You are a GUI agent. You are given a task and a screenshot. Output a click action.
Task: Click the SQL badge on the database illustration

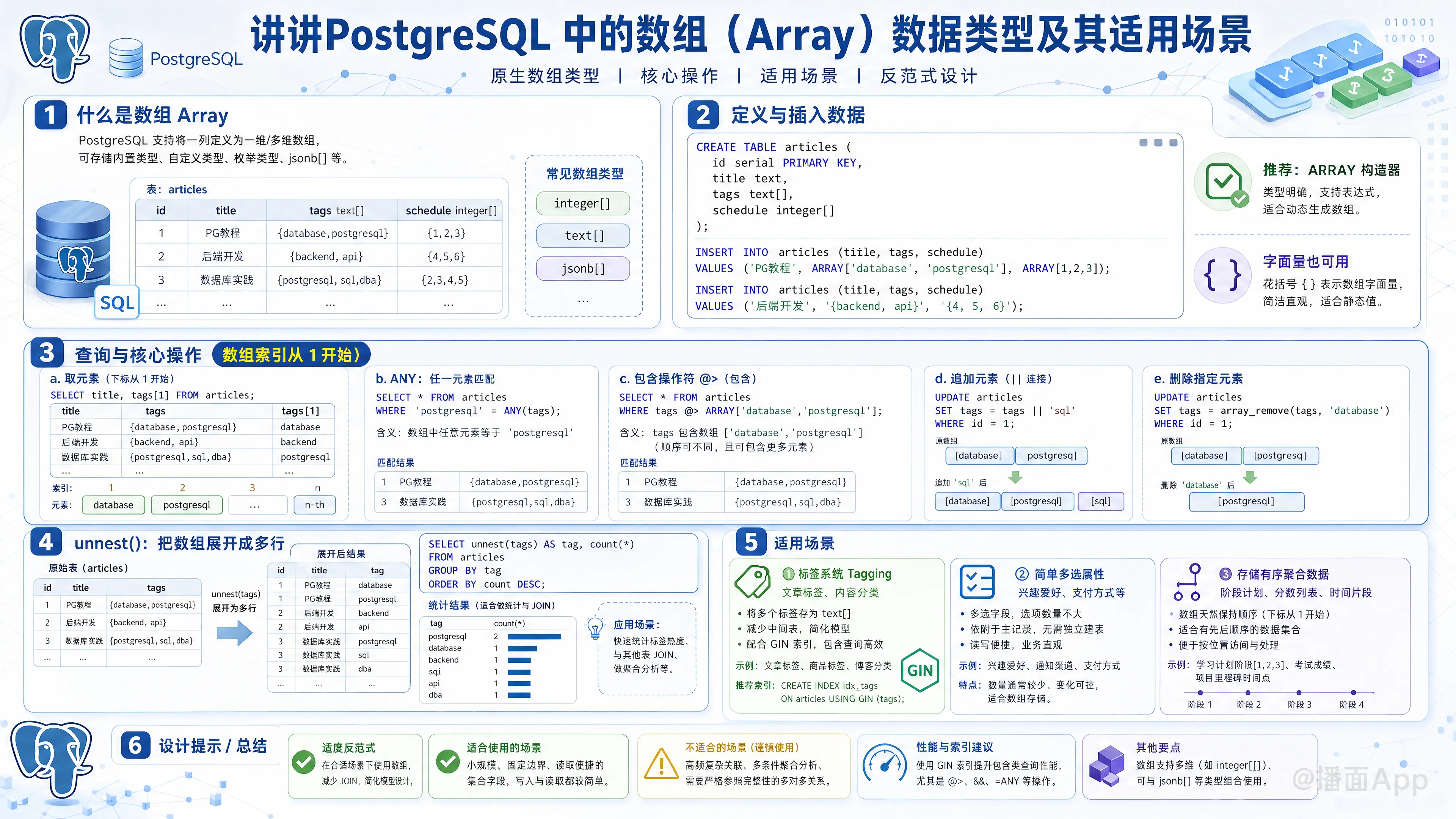coord(117,303)
